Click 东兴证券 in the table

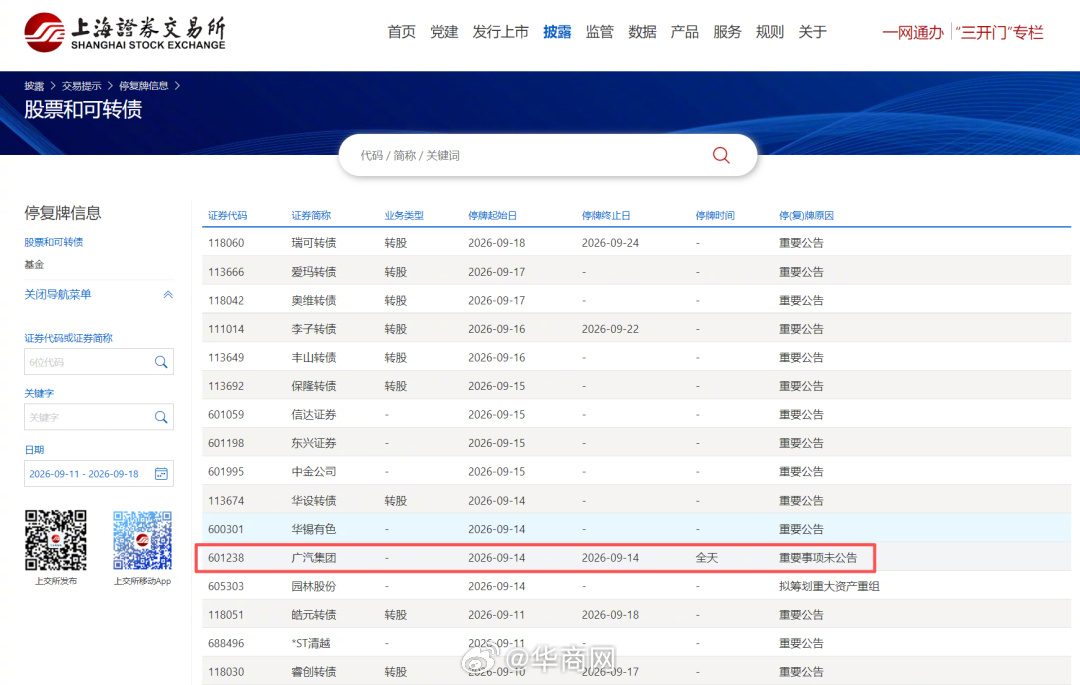(313, 443)
